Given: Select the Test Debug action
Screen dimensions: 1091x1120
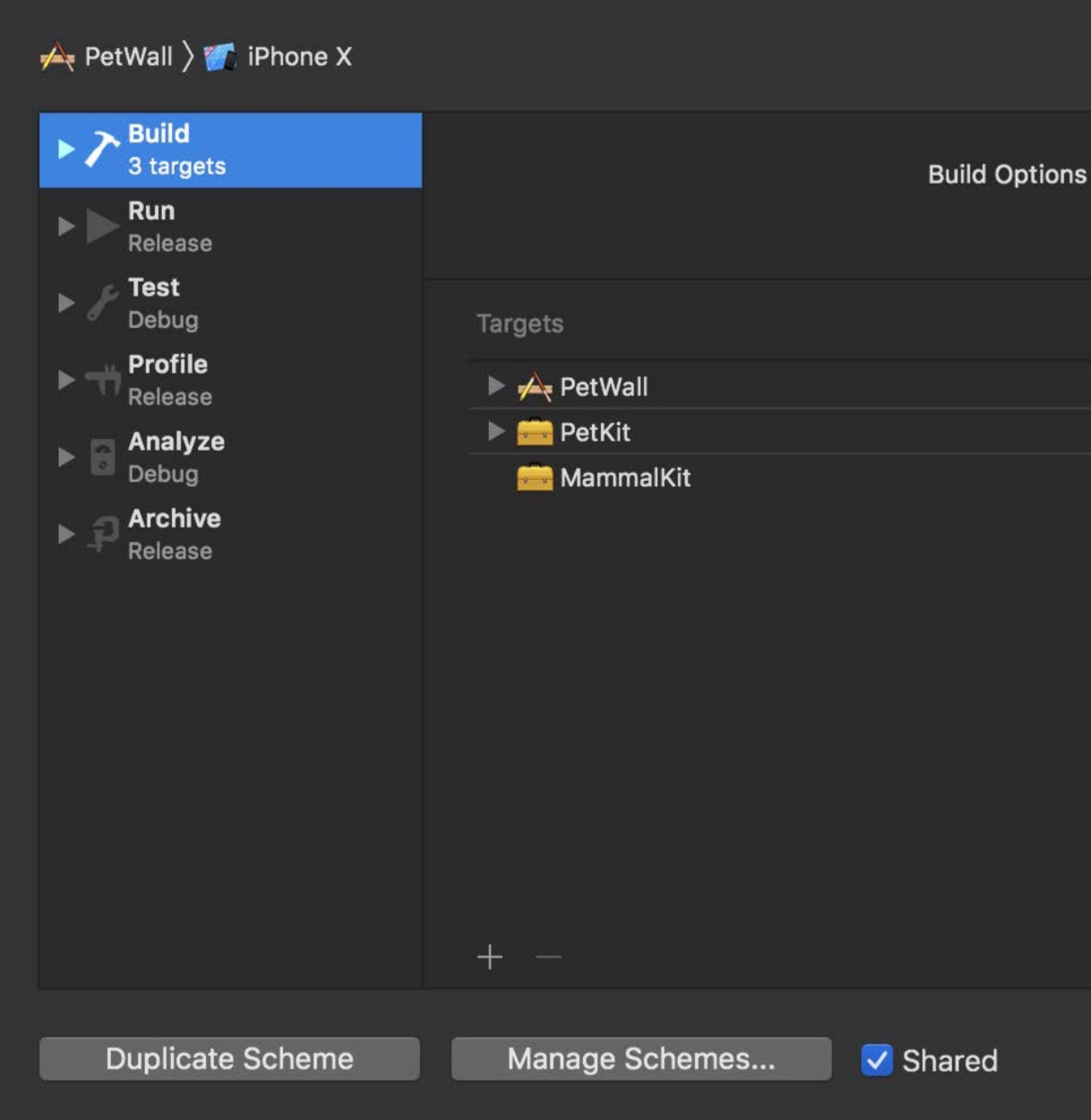Looking at the screenshot, I should click(230, 304).
